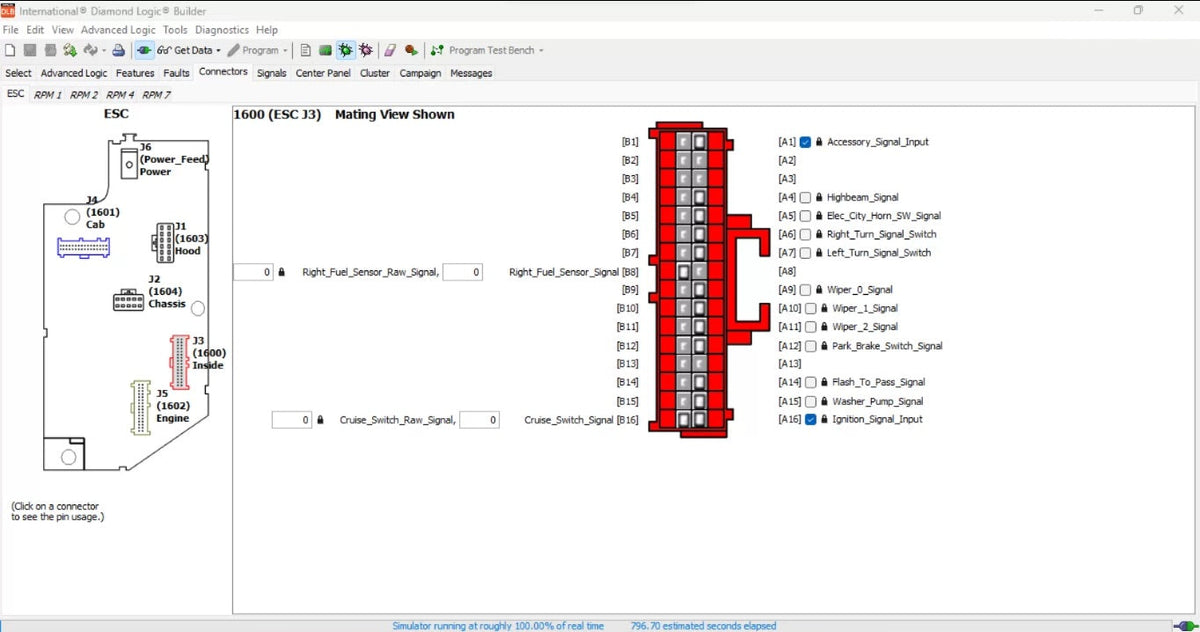This screenshot has height=632, width=1200.
Task: Open the Diagnostics menu
Action: coord(222,29)
